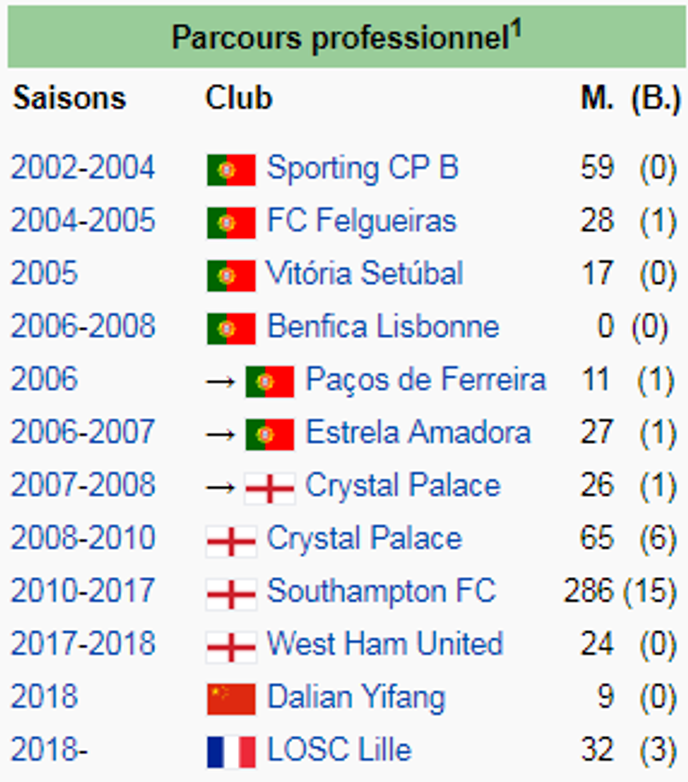Open the Southampton FC club page
The image size is (688, 782).
381,591
